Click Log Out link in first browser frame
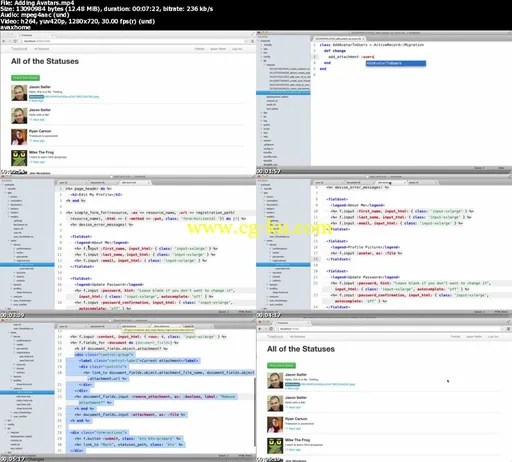The width and height of the screenshot is (512, 462). 237,49
